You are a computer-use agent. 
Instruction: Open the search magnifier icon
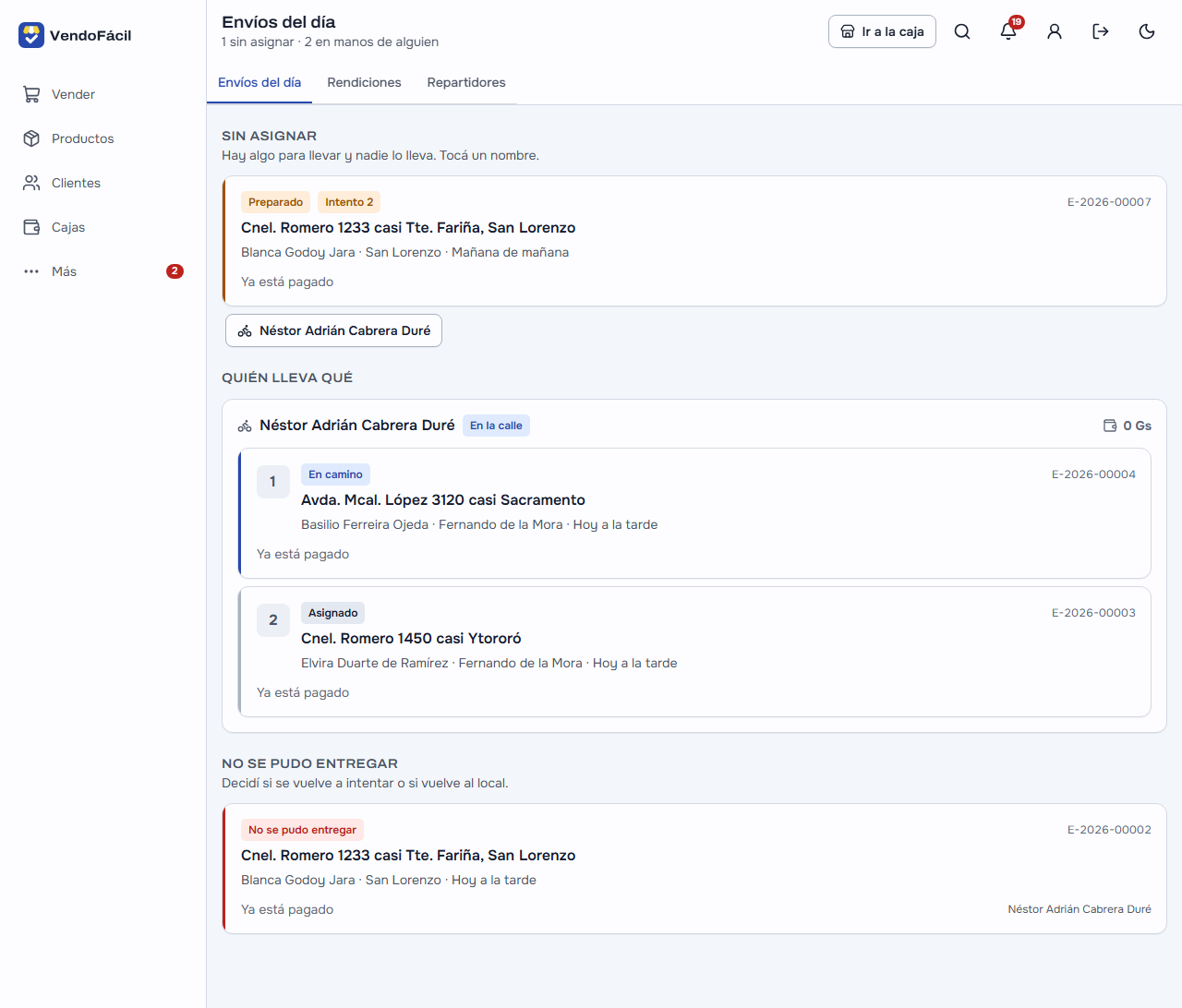click(x=962, y=31)
